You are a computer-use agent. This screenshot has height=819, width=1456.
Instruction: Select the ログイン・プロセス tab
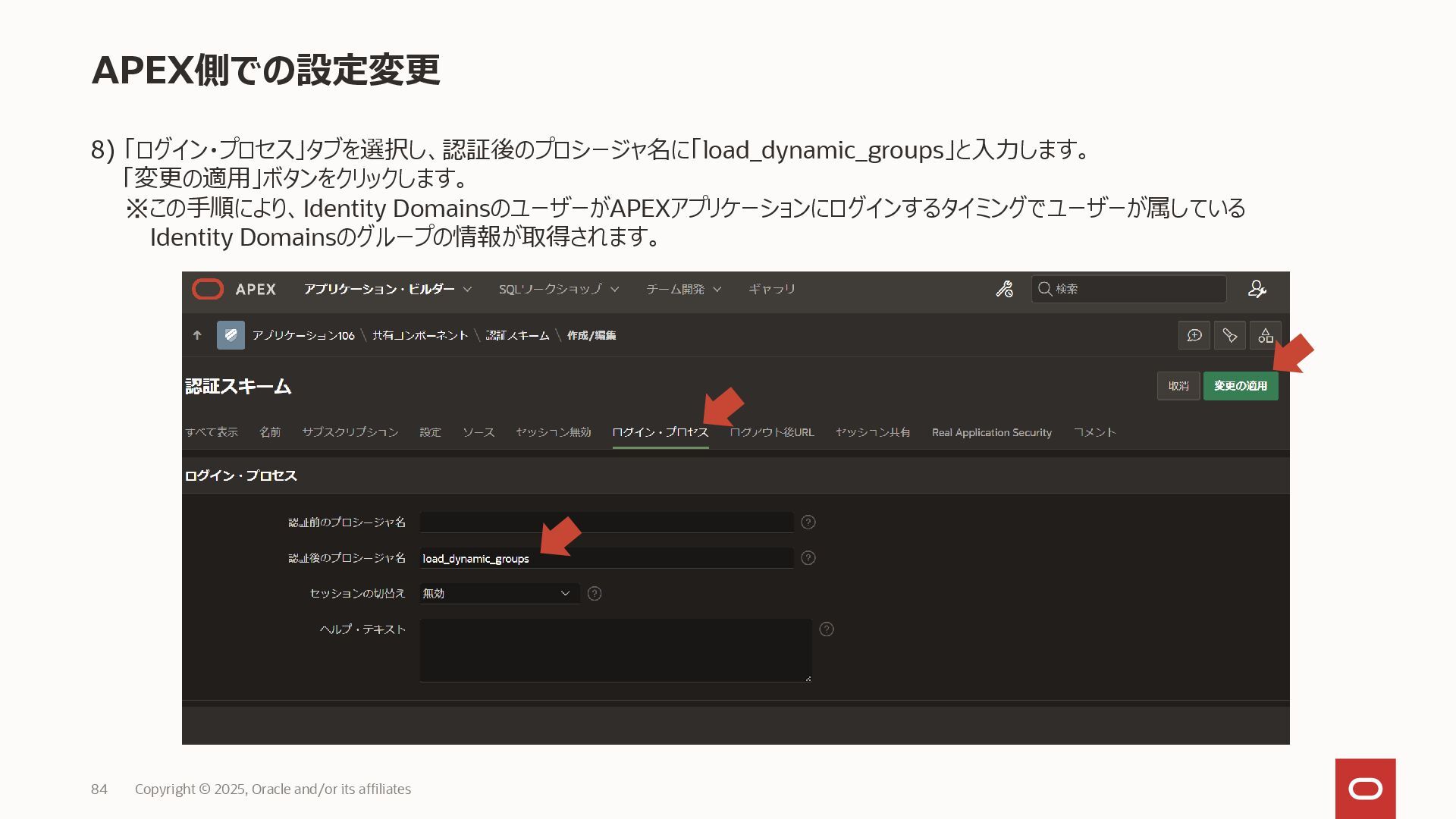[661, 432]
